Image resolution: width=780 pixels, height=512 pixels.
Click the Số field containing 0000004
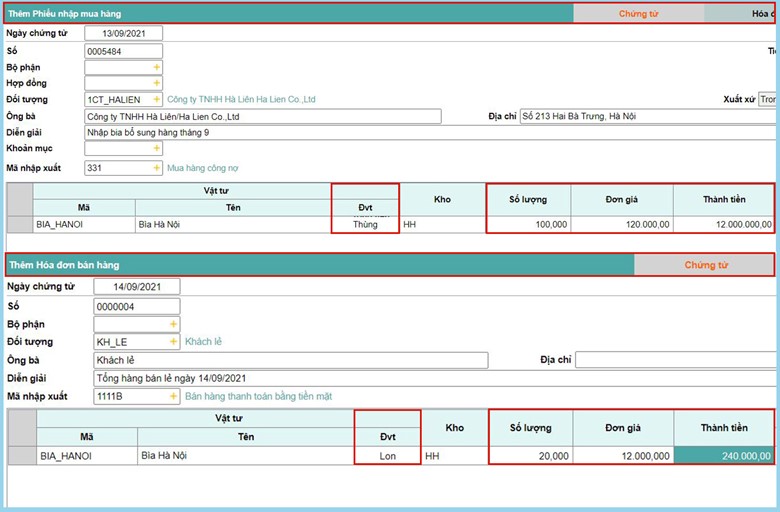tap(136, 306)
